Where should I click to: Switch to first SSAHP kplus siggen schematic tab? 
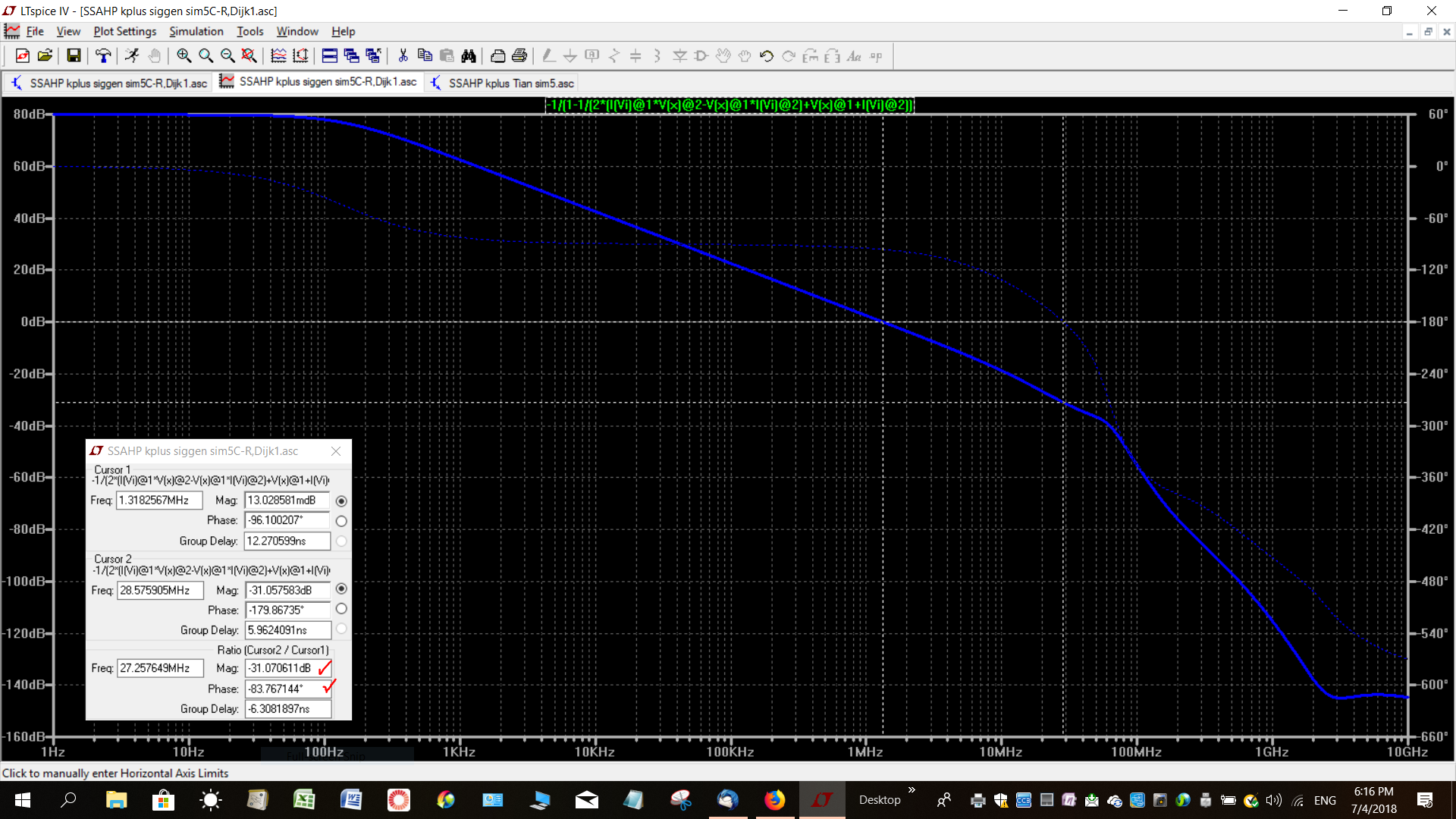(x=109, y=83)
